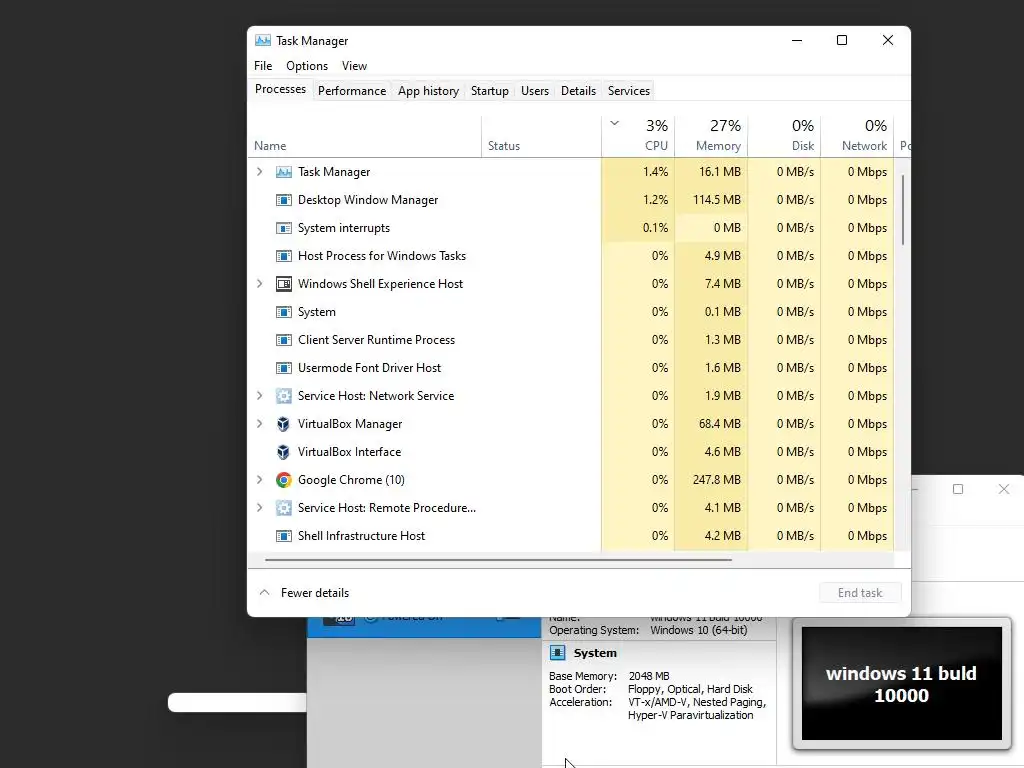Screen dimensions: 1024x768
Task: Expand Service Host: Network Service group
Action: (x=259, y=396)
